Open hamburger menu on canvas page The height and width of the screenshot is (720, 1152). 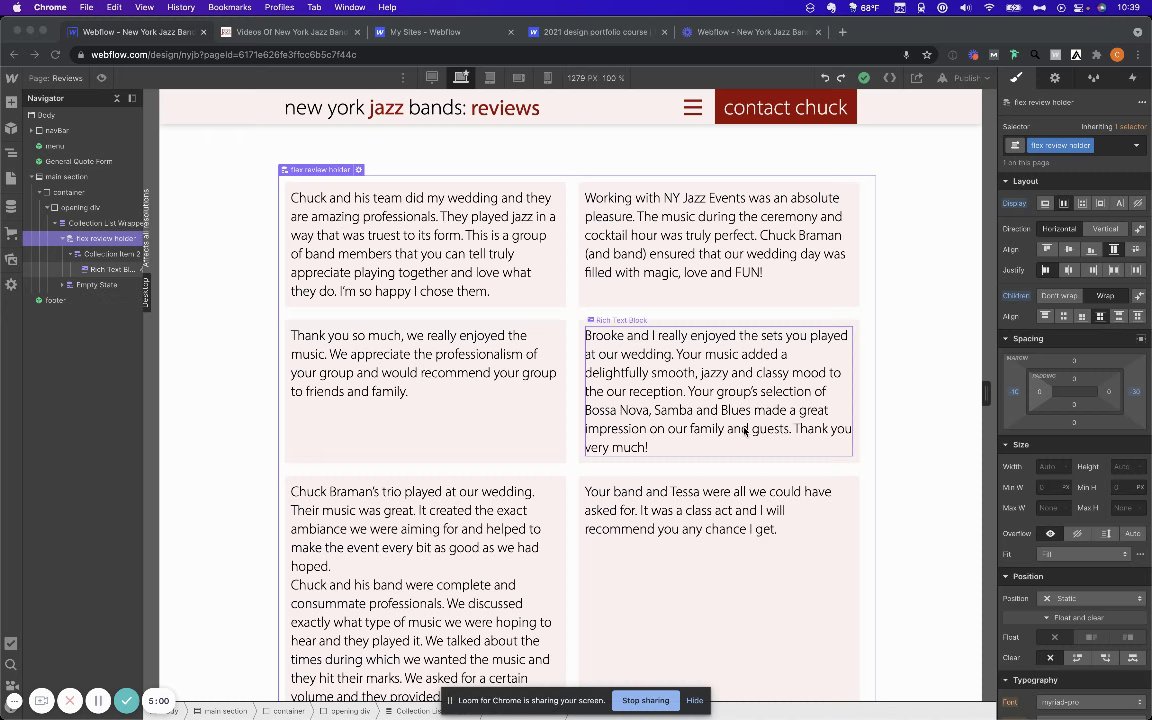pyautogui.click(x=693, y=107)
